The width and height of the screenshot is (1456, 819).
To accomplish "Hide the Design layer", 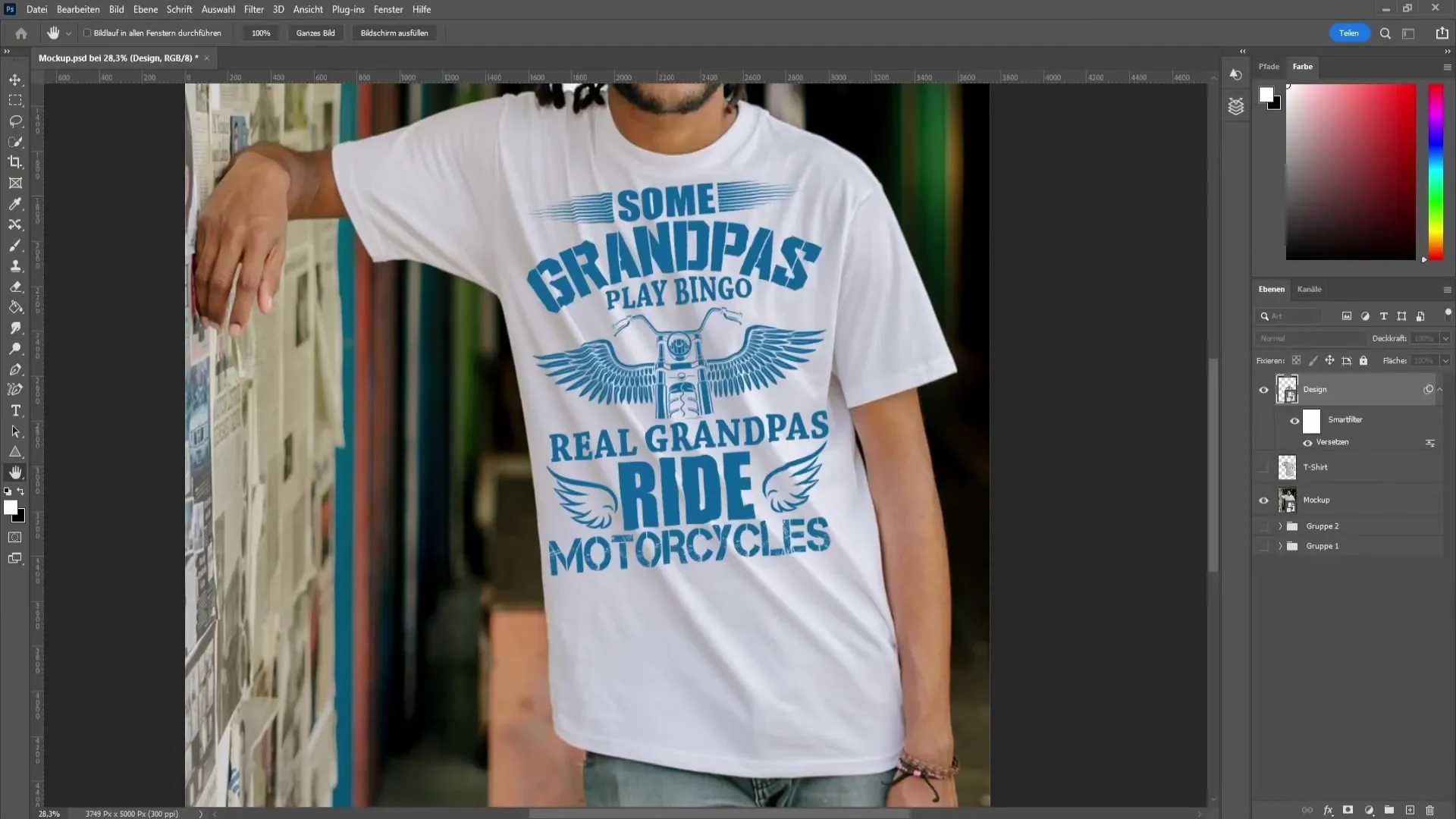I will point(1263,390).
